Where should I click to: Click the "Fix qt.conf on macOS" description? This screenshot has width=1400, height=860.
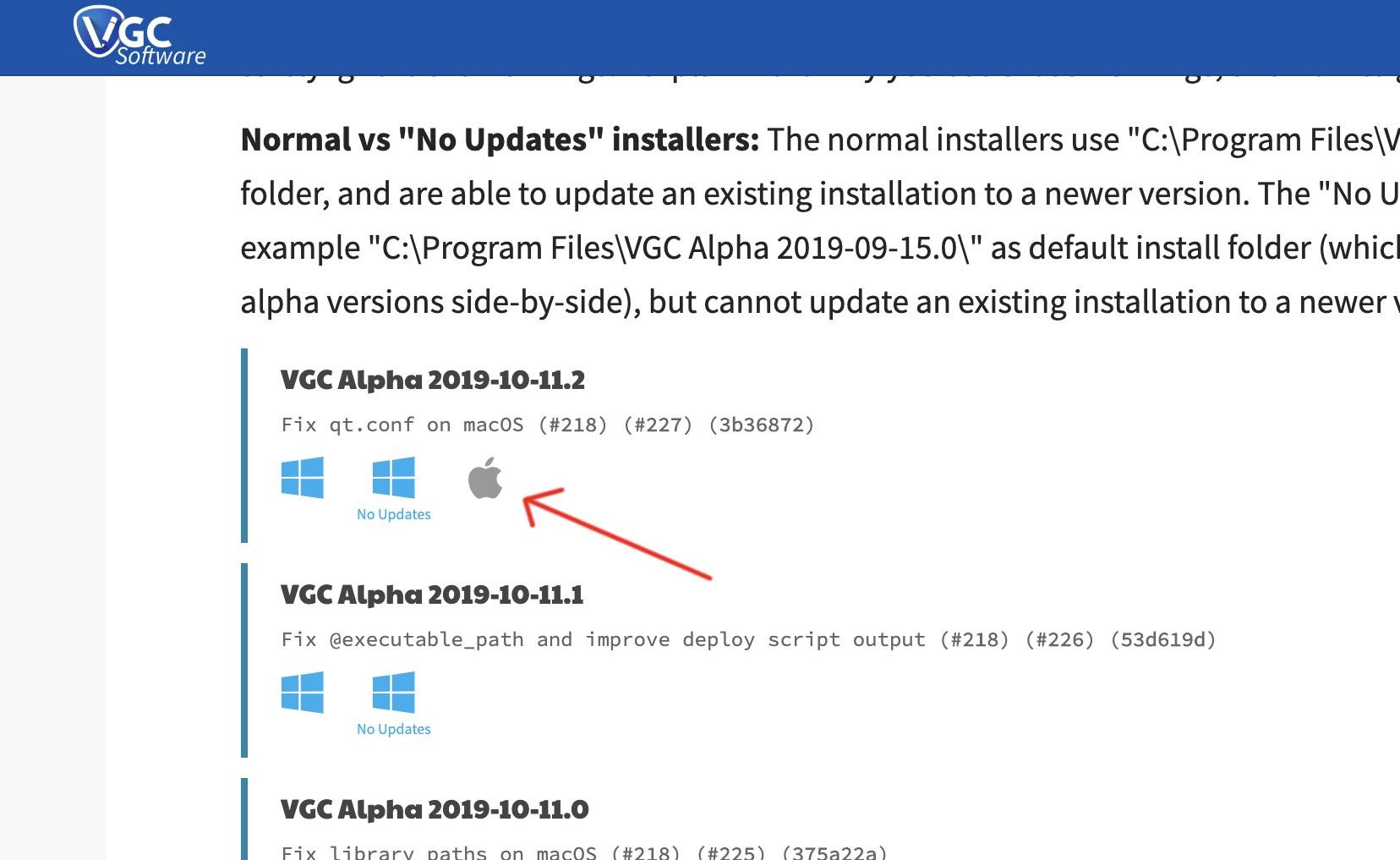(402, 425)
